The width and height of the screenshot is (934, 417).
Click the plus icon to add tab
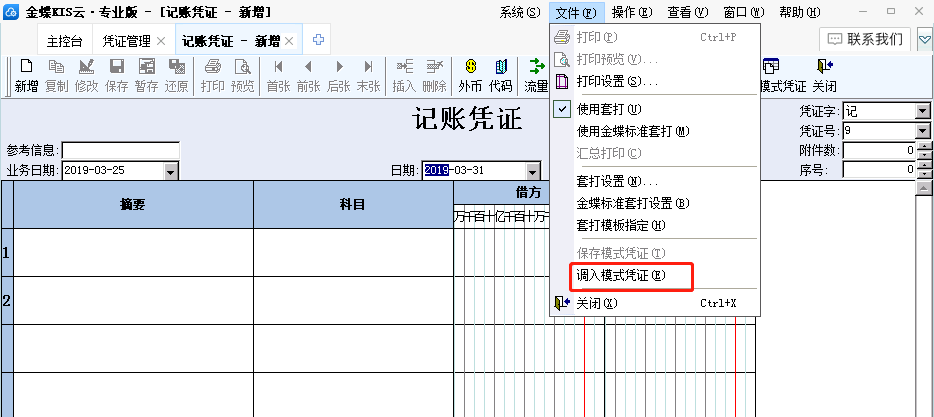pos(318,40)
